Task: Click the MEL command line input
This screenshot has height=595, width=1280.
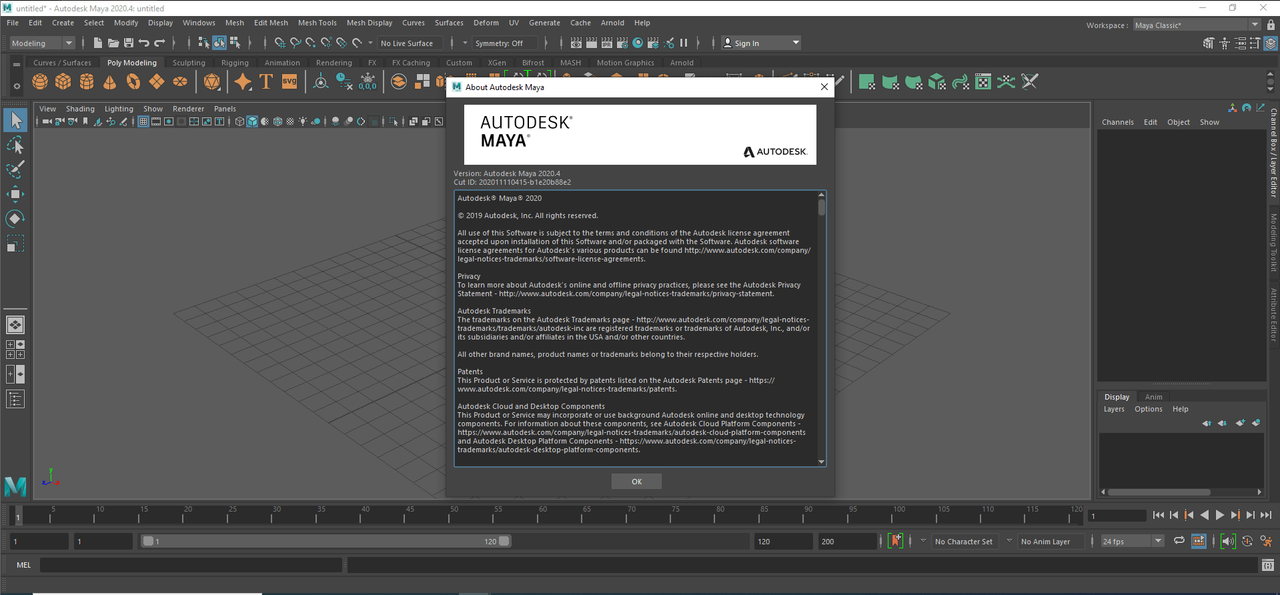Action: coord(190,565)
